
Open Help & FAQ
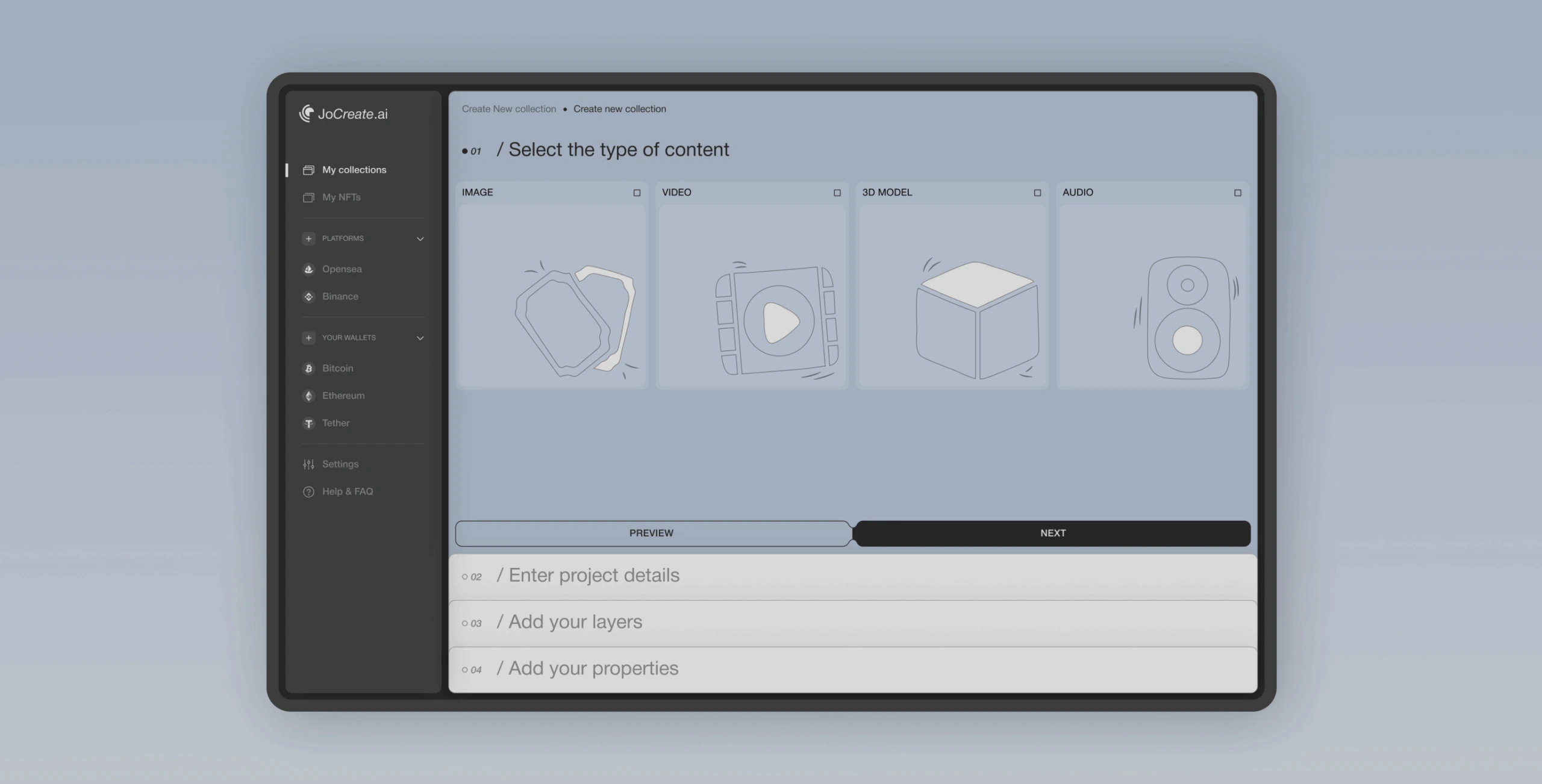click(308, 491)
